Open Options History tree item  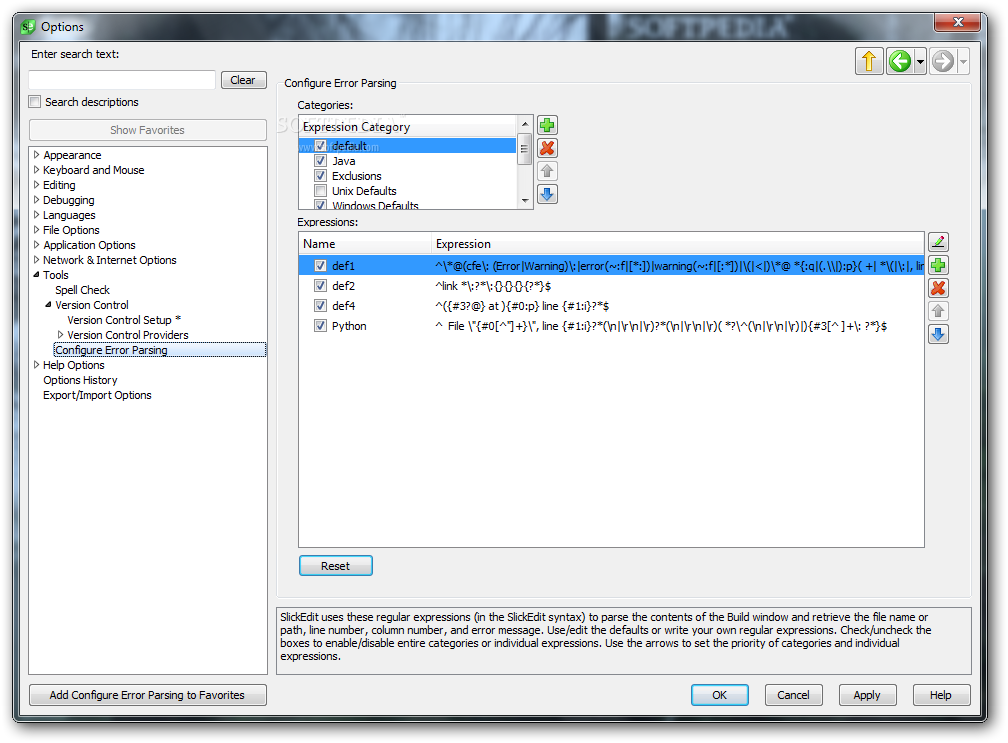80,380
